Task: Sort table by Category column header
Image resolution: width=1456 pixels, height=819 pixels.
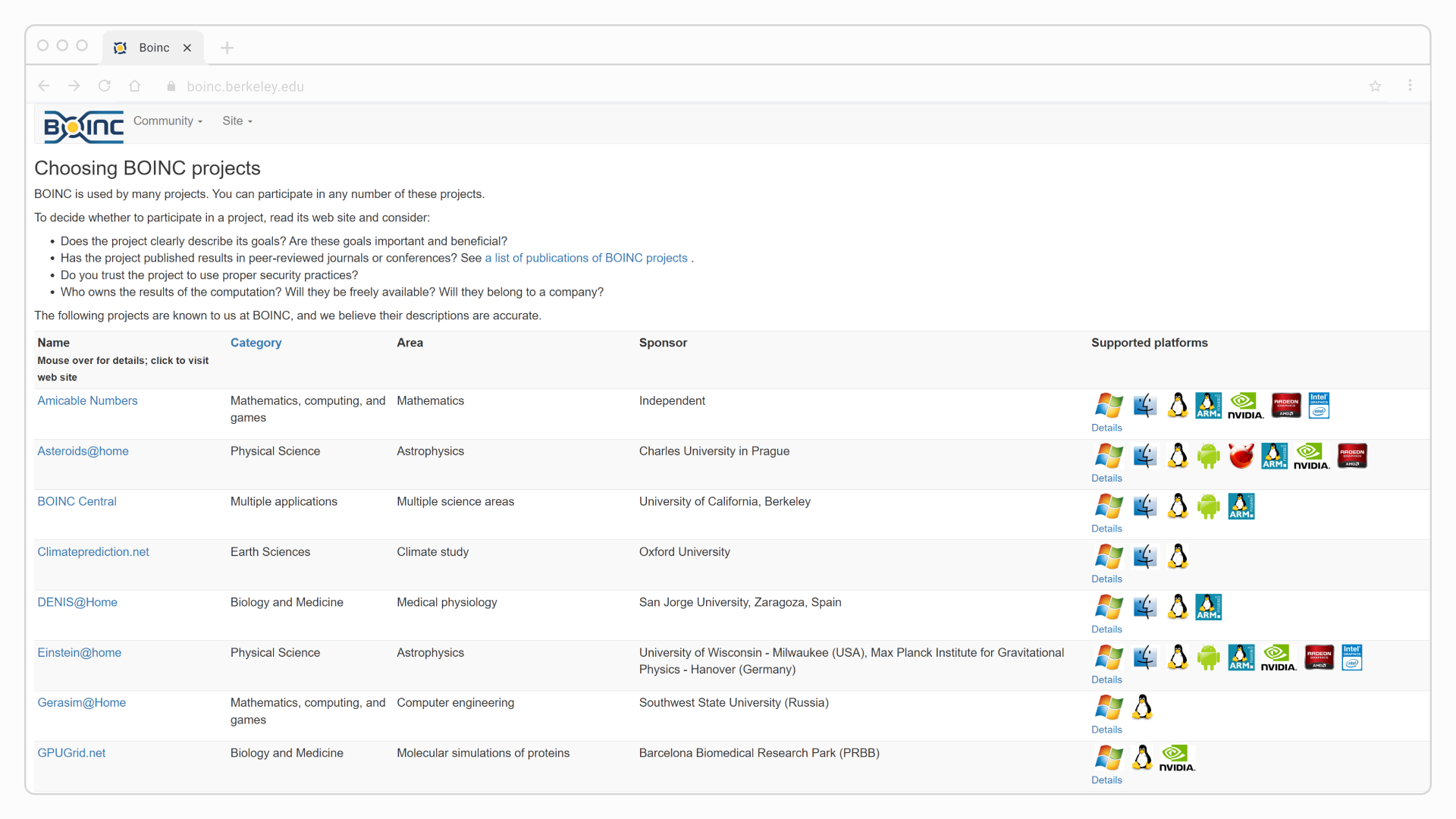Action: (256, 343)
